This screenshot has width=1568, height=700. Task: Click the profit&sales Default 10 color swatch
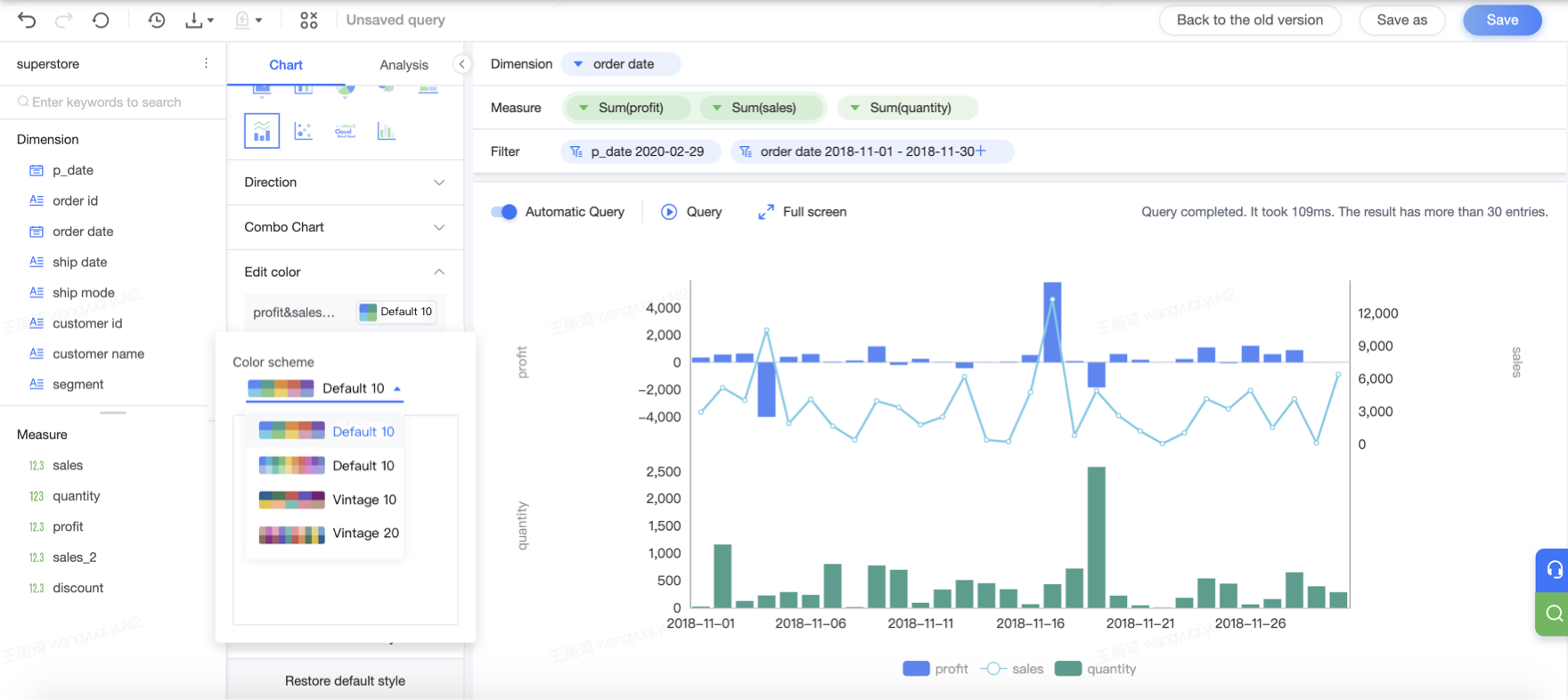click(397, 312)
